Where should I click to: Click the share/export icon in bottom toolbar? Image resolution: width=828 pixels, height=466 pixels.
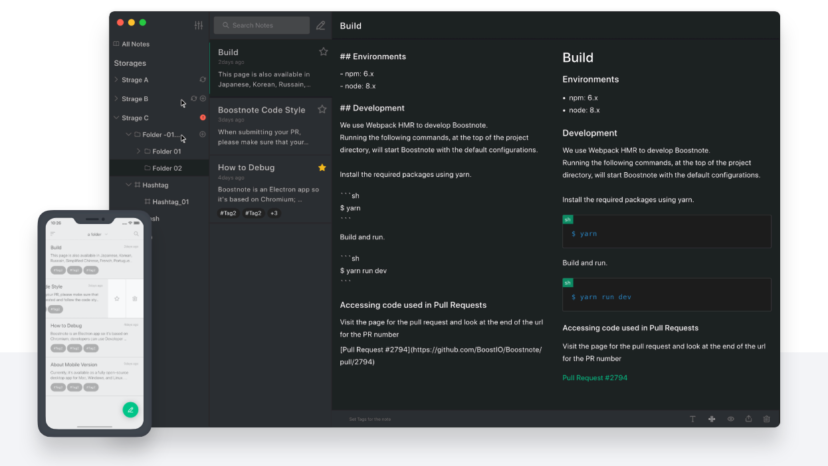tap(748, 419)
